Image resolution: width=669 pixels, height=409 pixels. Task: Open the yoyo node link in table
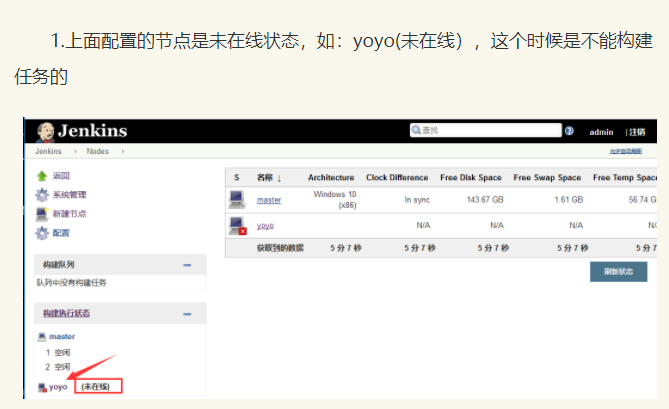tap(265, 226)
